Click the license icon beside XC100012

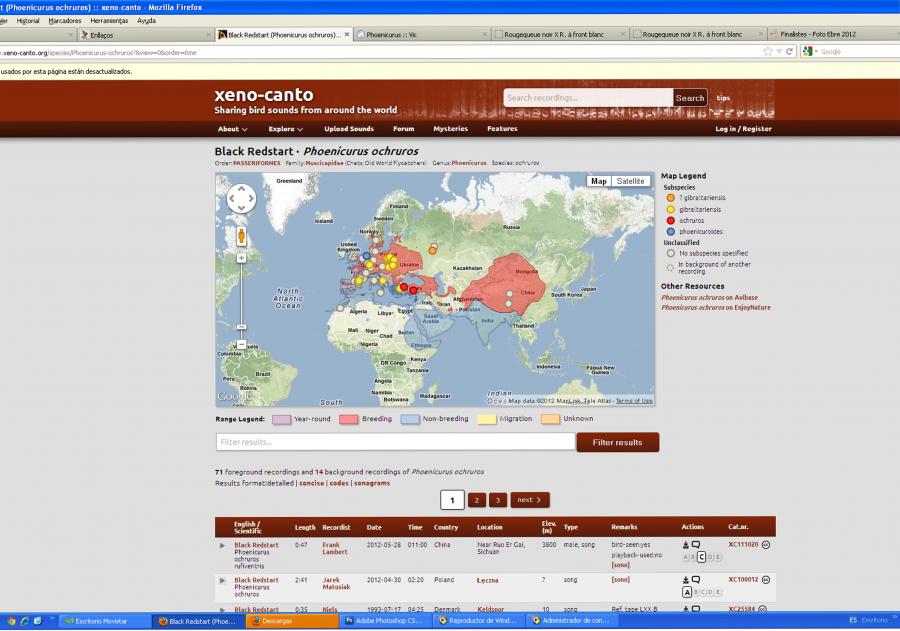766,580
